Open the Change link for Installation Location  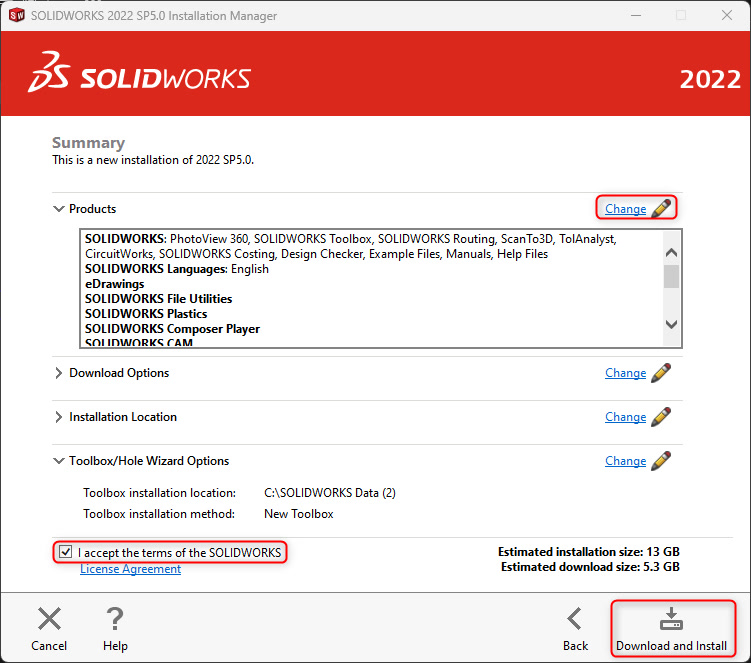(626, 417)
